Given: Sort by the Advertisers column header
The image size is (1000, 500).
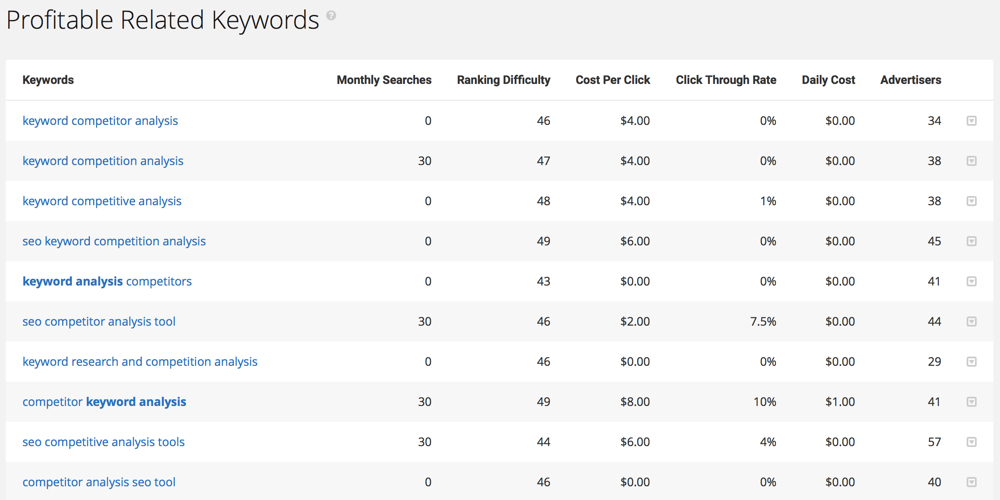Looking at the screenshot, I should (911, 80).
